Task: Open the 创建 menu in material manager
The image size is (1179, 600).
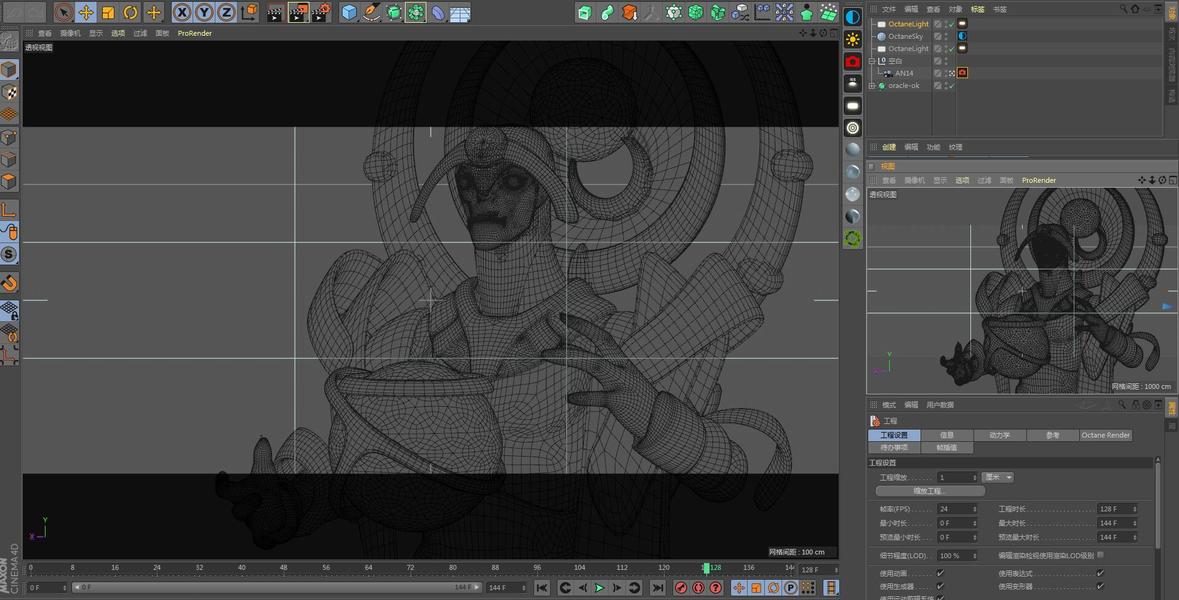Action: click(889, 147)
